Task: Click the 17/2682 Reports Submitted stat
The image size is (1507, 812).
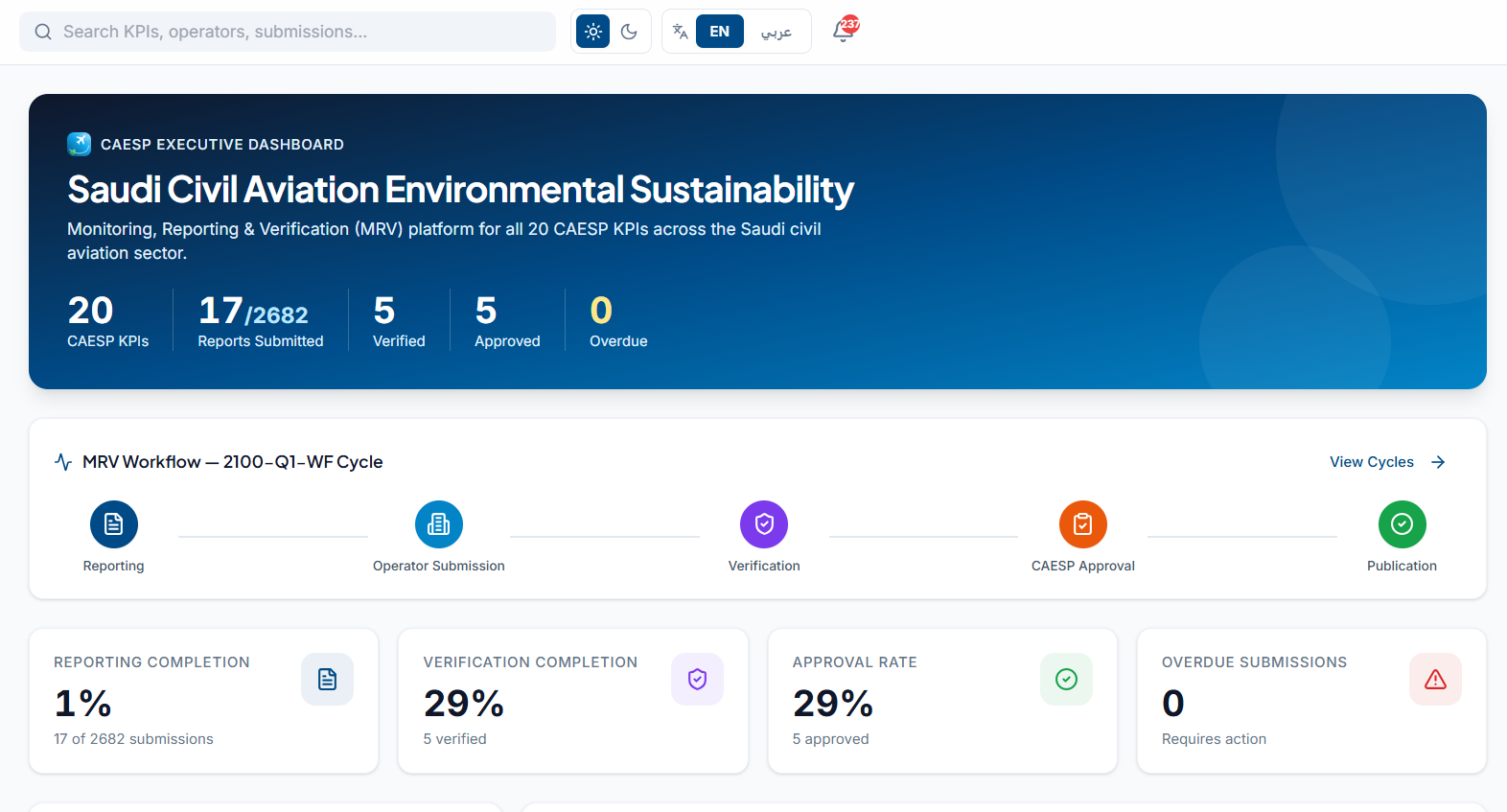Action: click(x=261, y=320)
